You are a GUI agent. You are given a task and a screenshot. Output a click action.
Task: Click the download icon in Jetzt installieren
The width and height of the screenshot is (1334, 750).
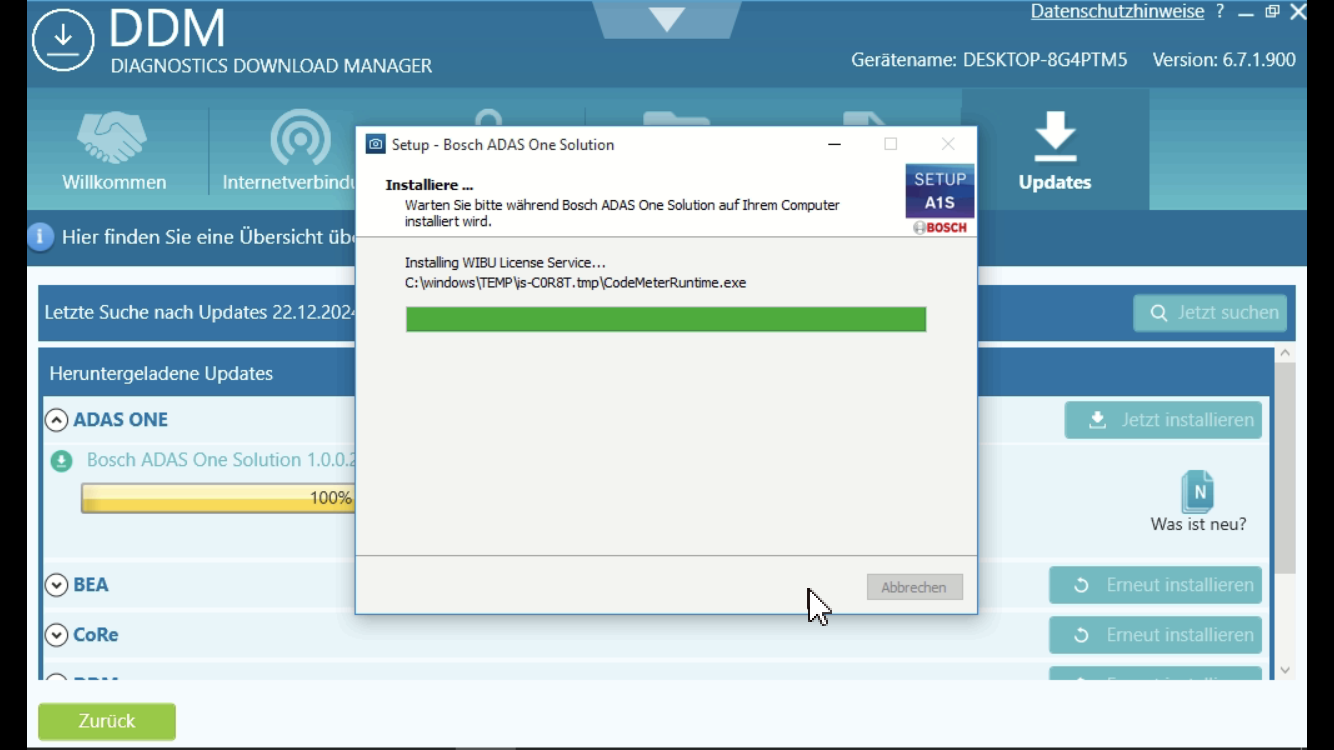(x=1097, y=420)
